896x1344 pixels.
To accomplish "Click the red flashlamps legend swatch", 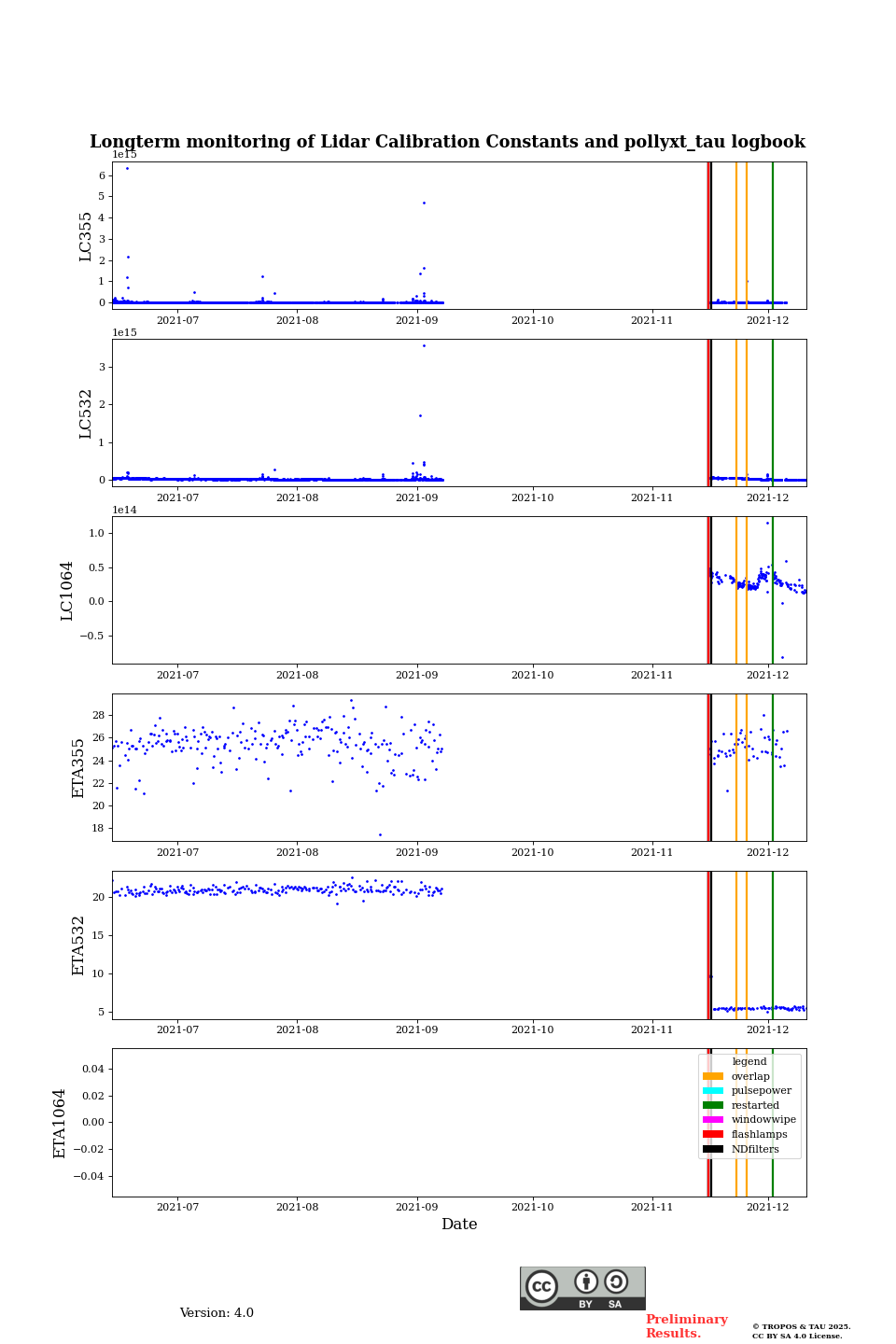I will [x=713, y=1135].
